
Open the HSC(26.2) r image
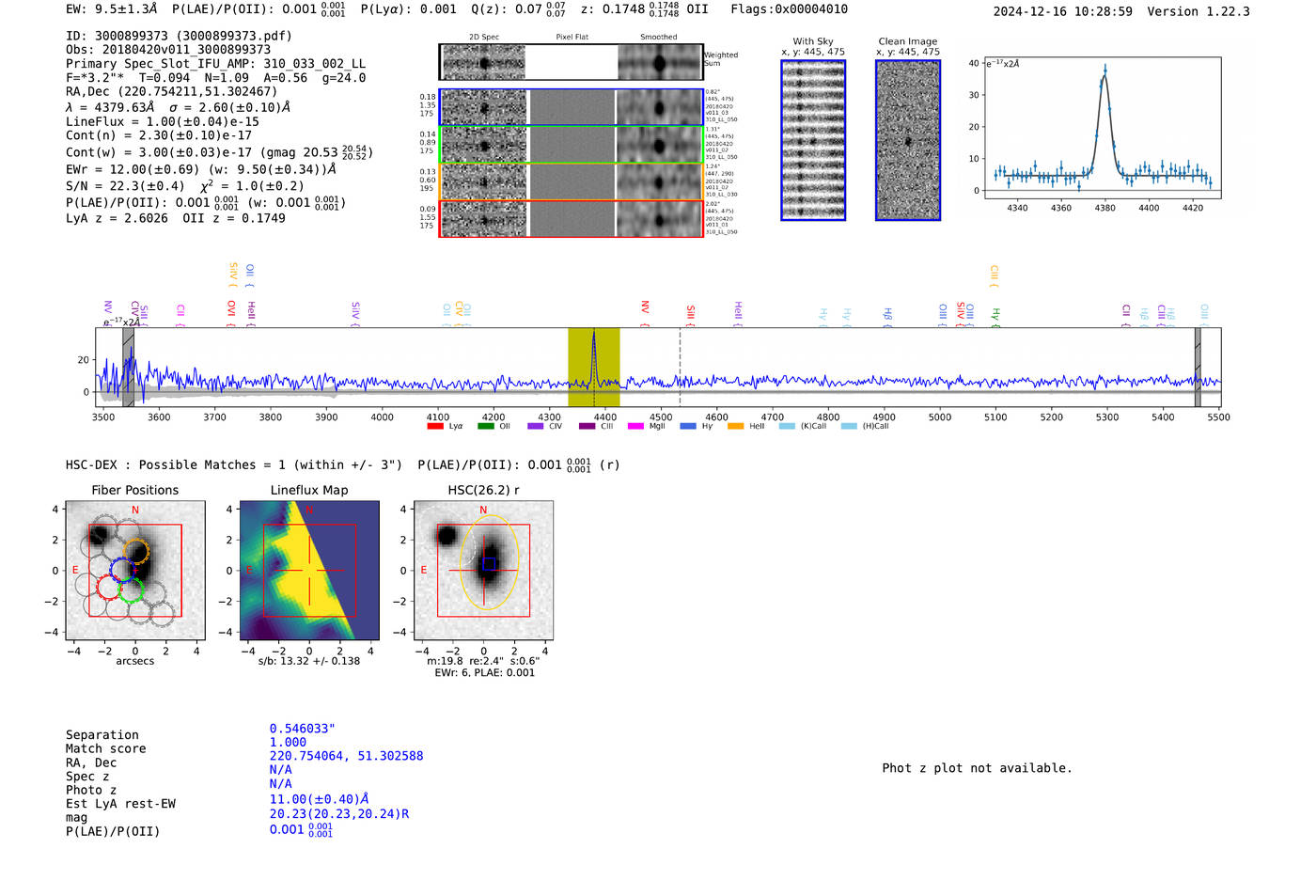(x=483, y=571)
